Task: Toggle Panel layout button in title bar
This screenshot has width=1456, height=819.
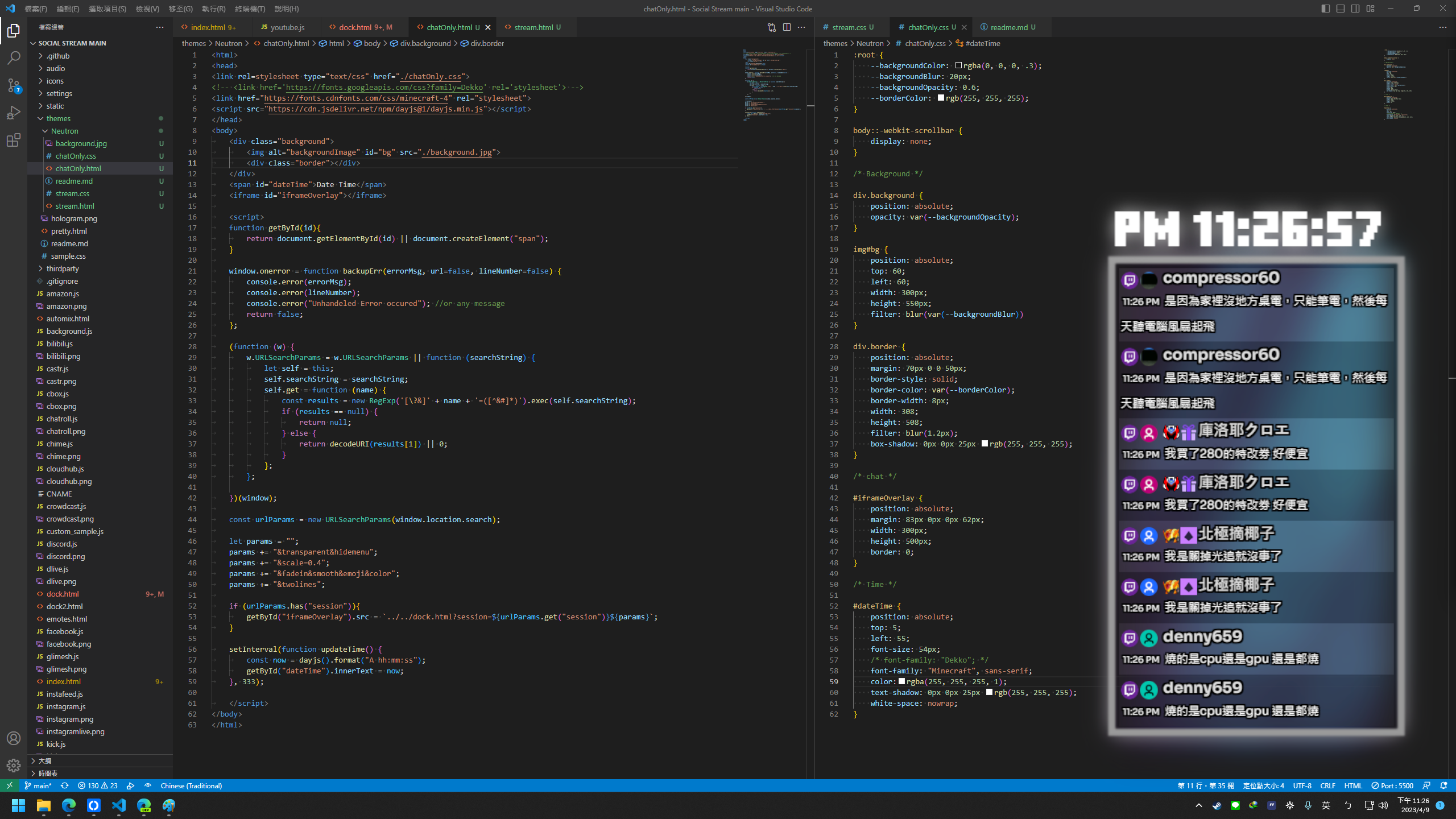Action: tap(1341, 9)
